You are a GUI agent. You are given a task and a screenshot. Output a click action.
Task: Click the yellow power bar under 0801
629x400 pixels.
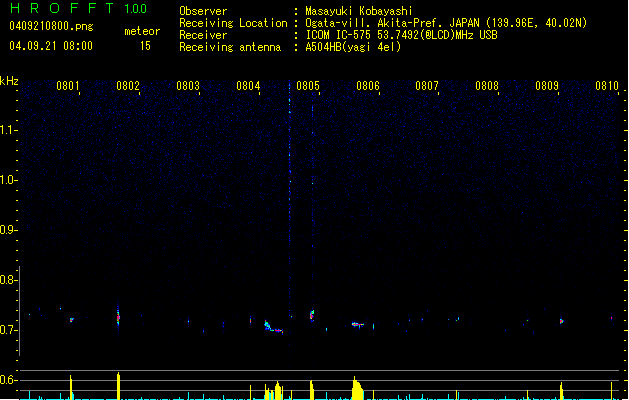(x=71, y=388)
